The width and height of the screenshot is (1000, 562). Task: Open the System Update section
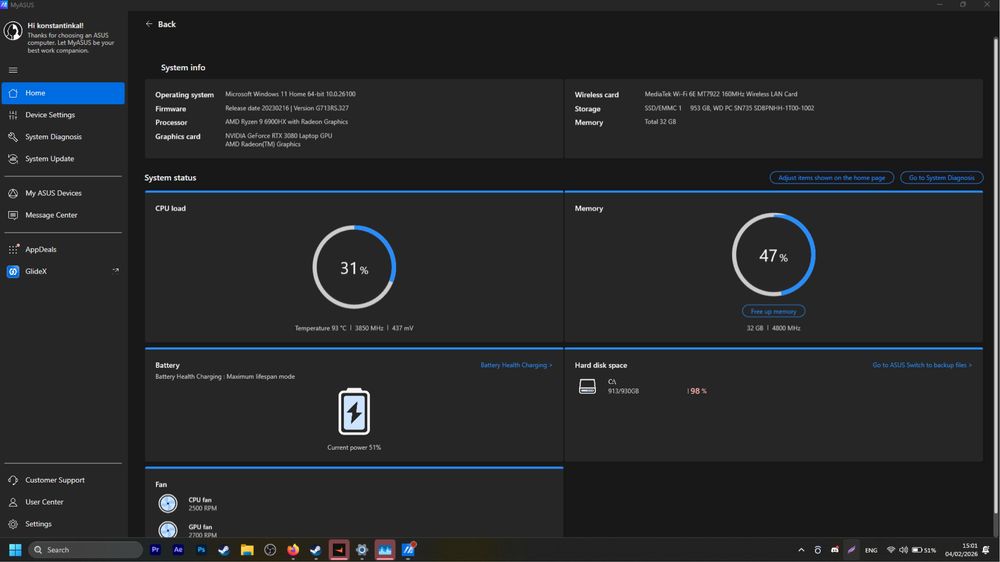coord(49,159)
